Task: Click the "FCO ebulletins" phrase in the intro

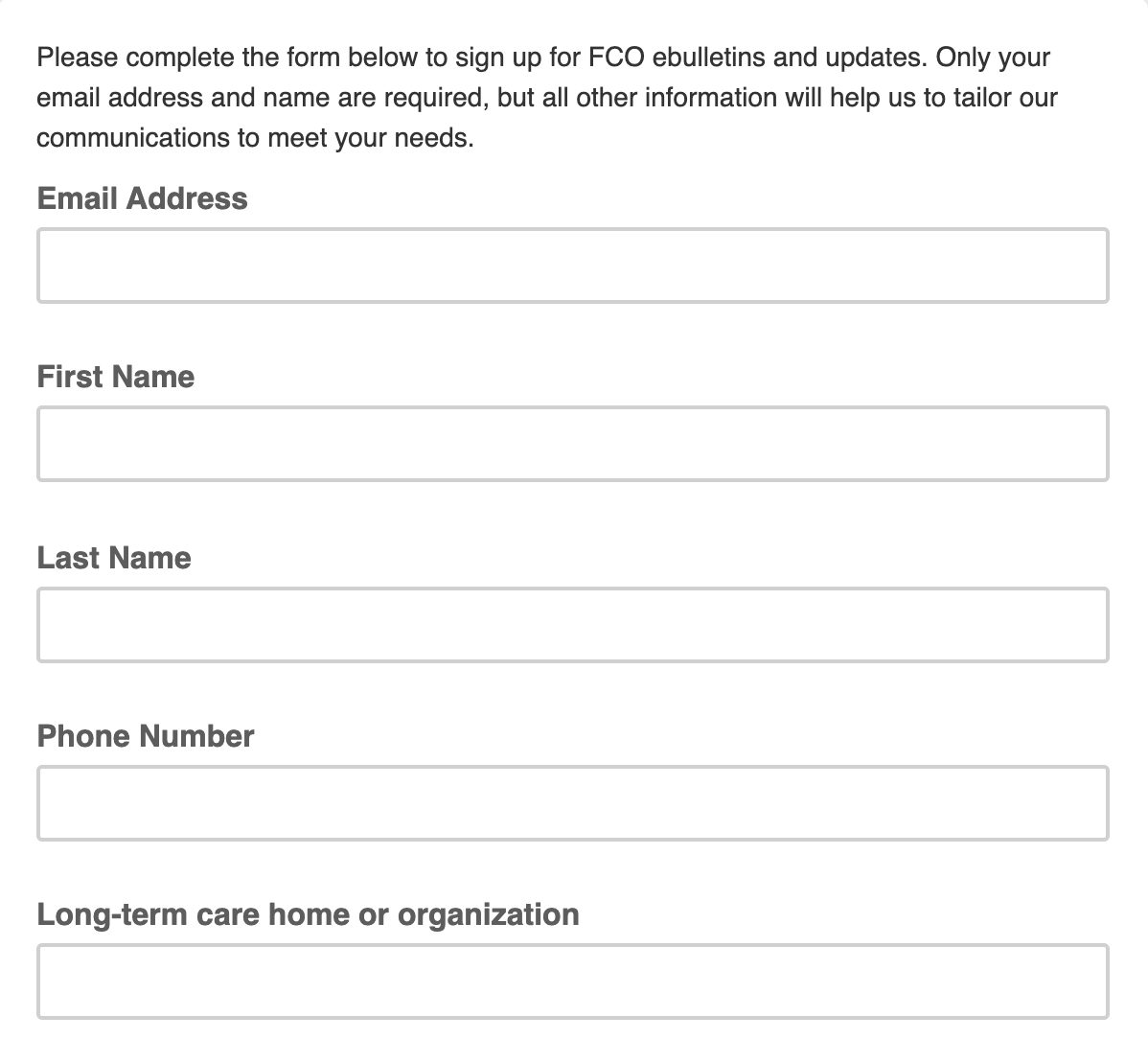Action: (x=677, y=58)
